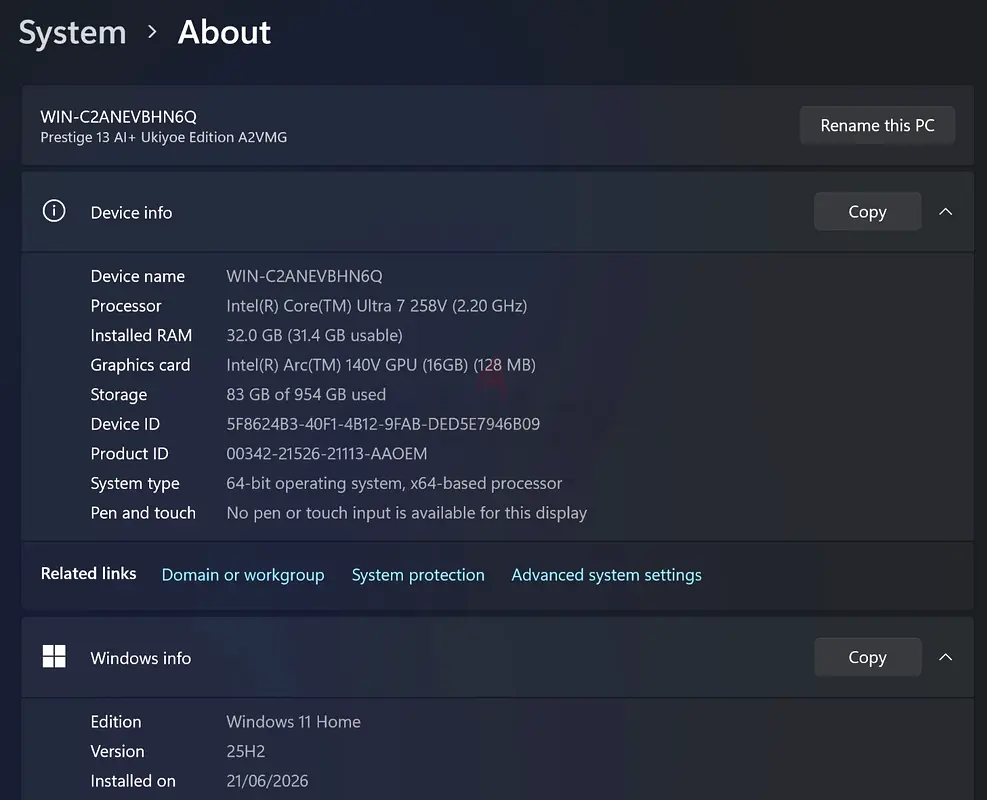The image size is (987, 800).
Task: Click the Version label
Action: pos(118,752)
